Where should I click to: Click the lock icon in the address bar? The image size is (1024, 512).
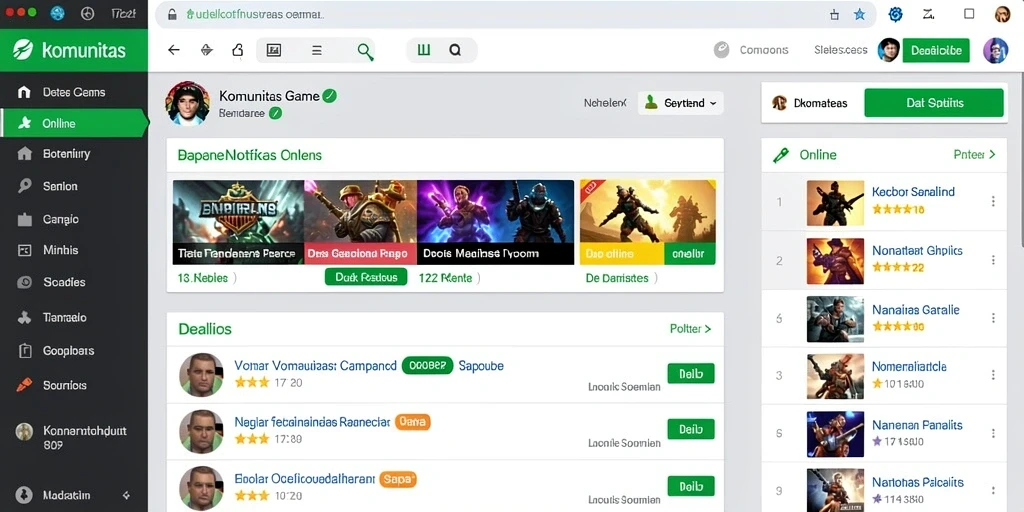point(172,14)
